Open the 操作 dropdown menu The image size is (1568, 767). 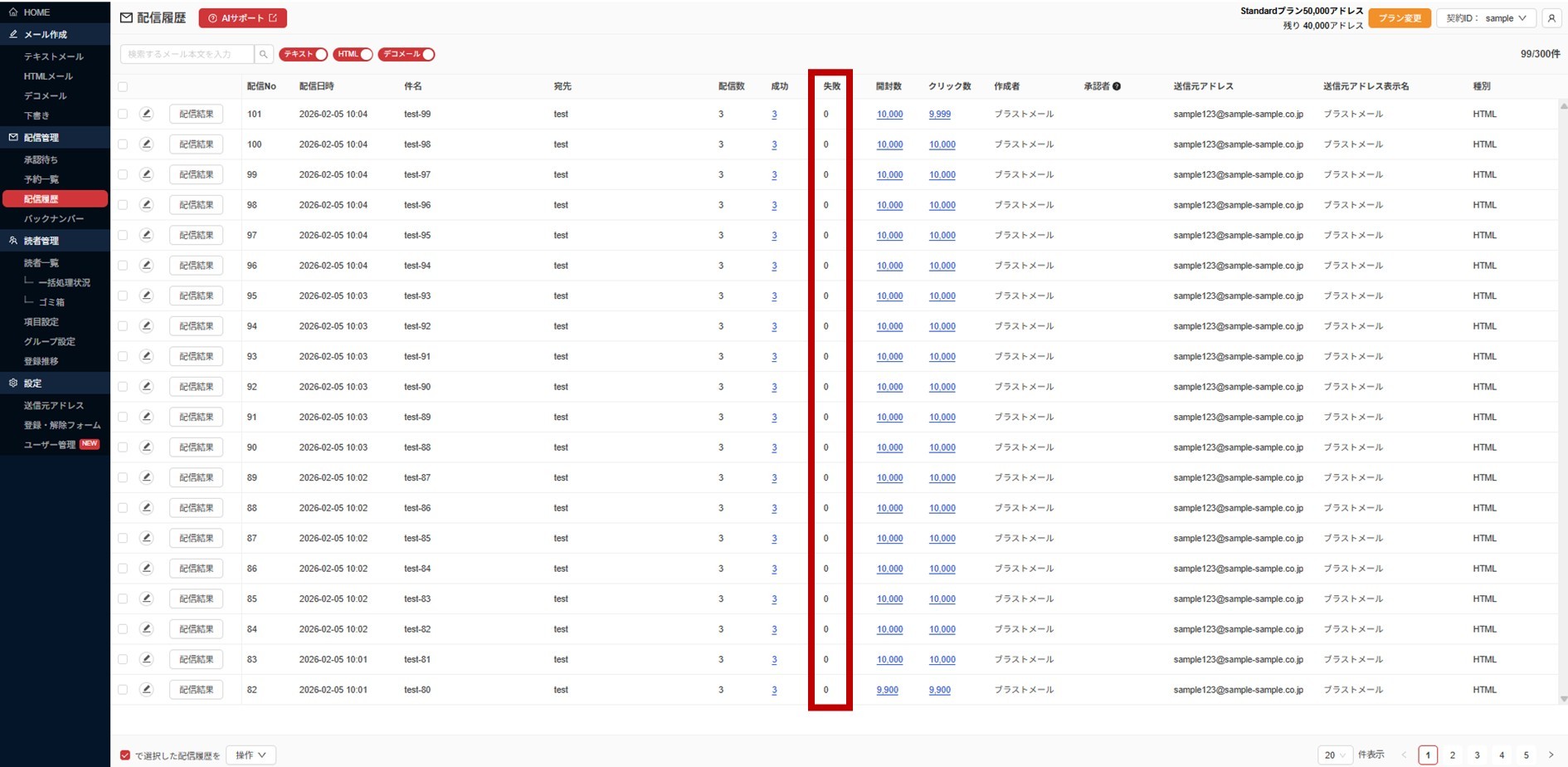(251, 755)
